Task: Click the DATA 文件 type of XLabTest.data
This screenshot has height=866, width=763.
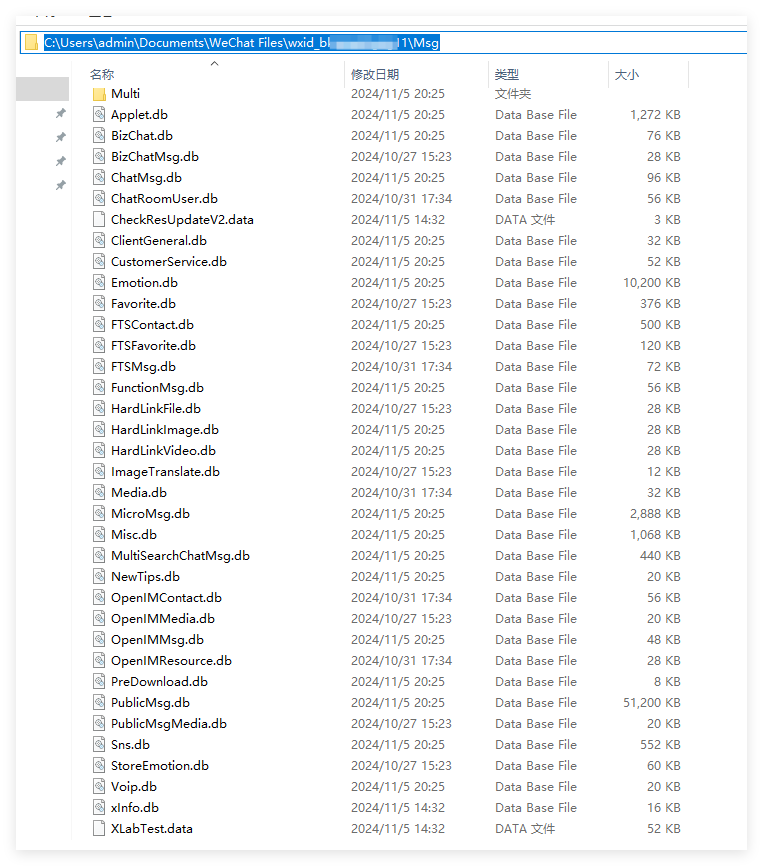Action: [525, 828]
